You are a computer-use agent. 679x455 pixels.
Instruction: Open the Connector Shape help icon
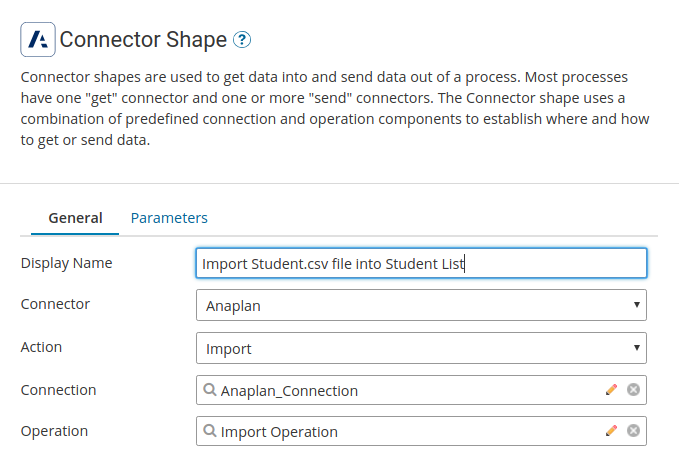(x=241, y=40)
